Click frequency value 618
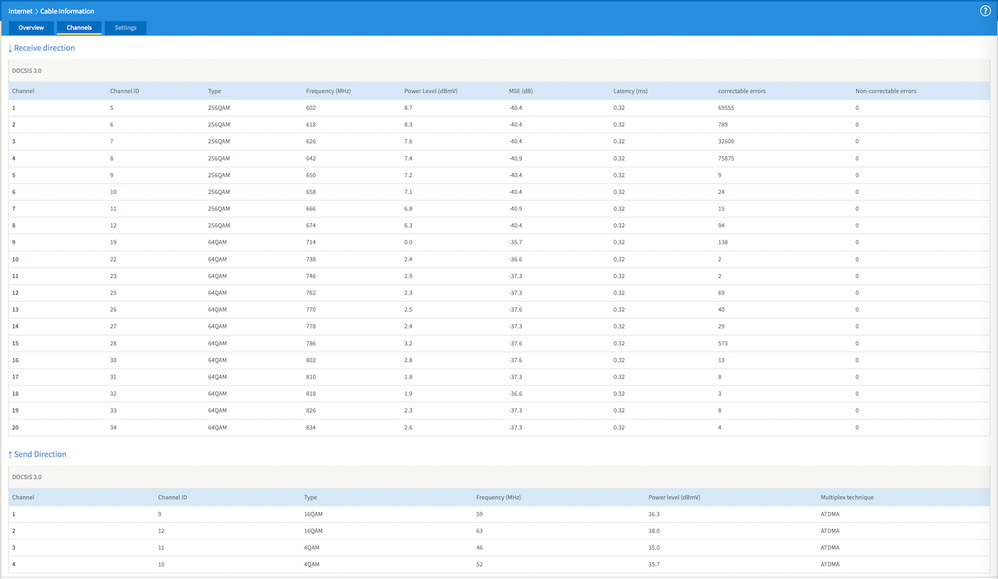998x579 pixels. pyautogui.click(x=311, y=125)
